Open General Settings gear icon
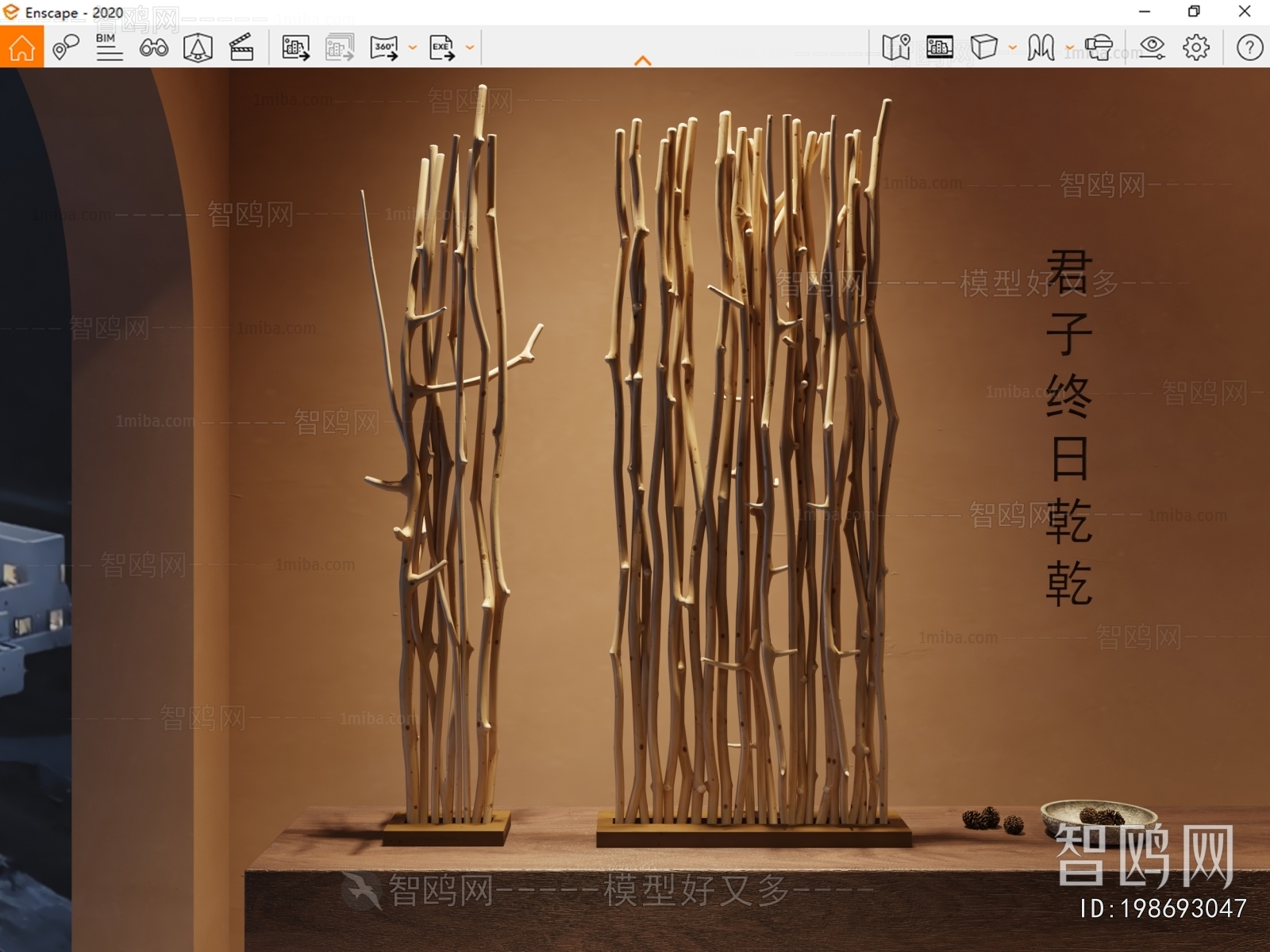 tap(1196, 48)
